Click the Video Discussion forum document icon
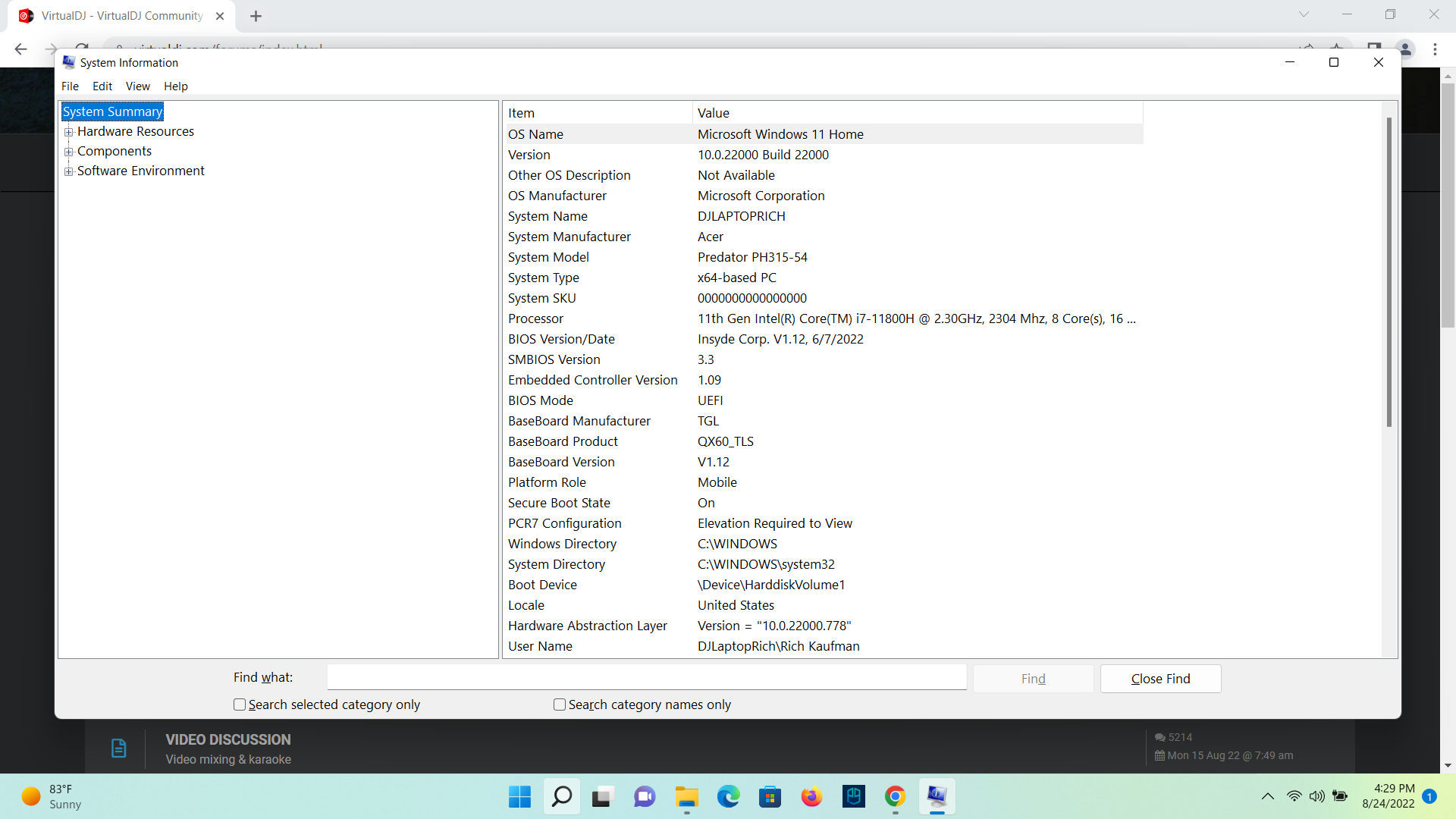Viewport: 1456px width, 819px height. (x=119, y=748)
